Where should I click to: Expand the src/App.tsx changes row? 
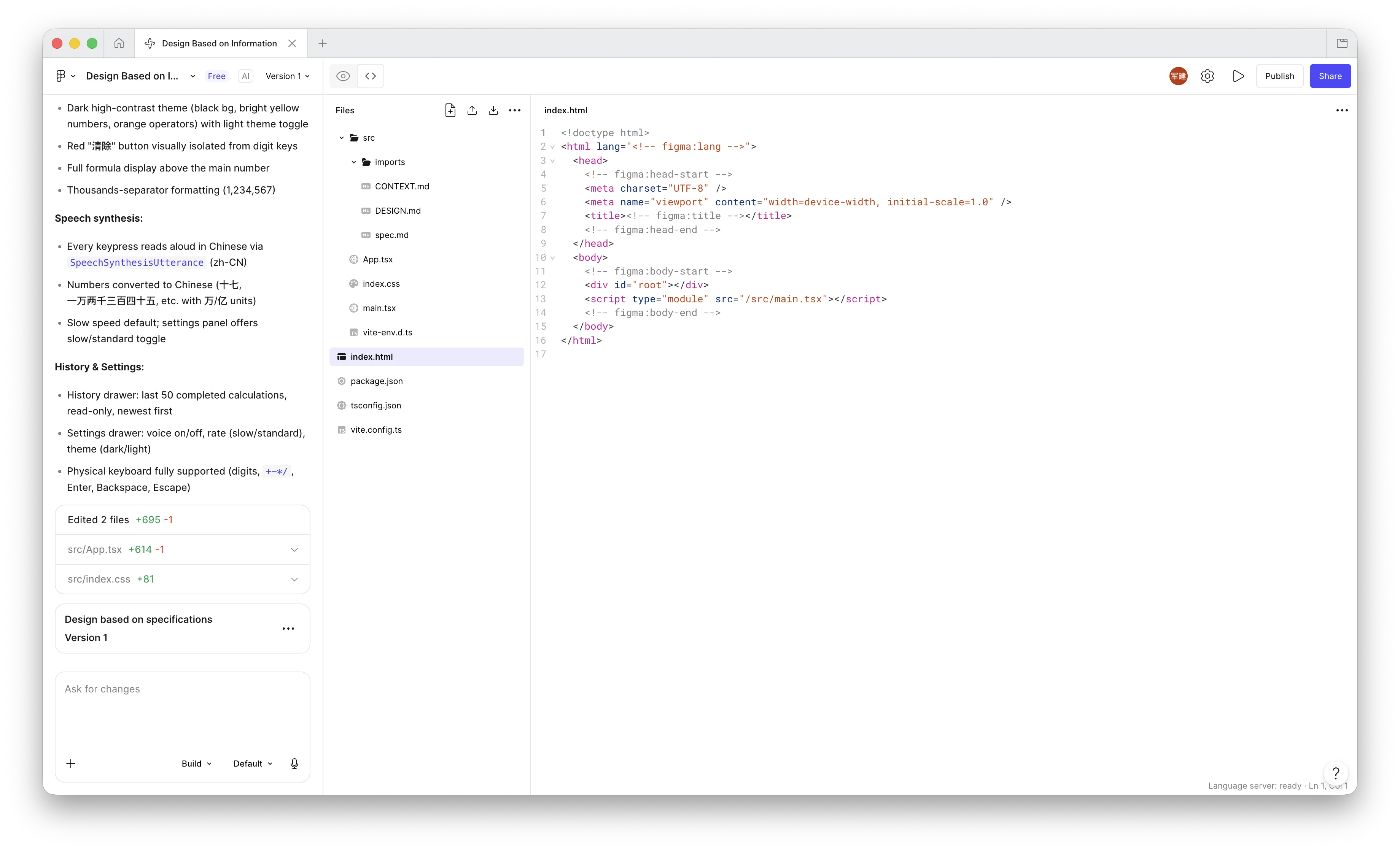(182, 549)
